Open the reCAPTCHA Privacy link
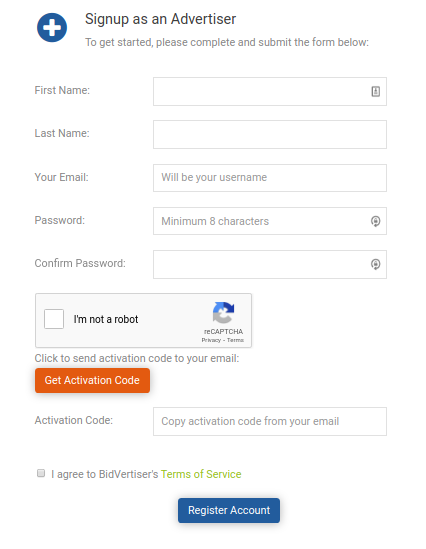 coord(211,340)
